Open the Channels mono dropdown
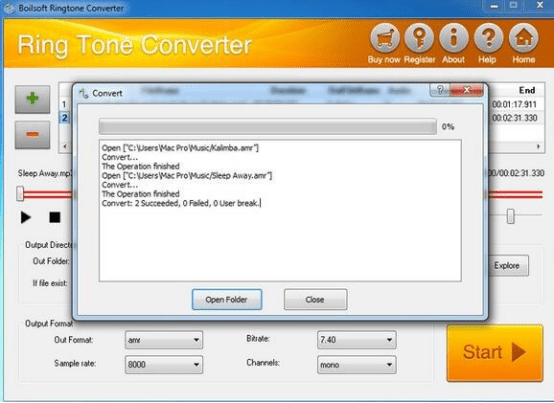The height and width of the screenshot is (403, 554). [356, 365]
